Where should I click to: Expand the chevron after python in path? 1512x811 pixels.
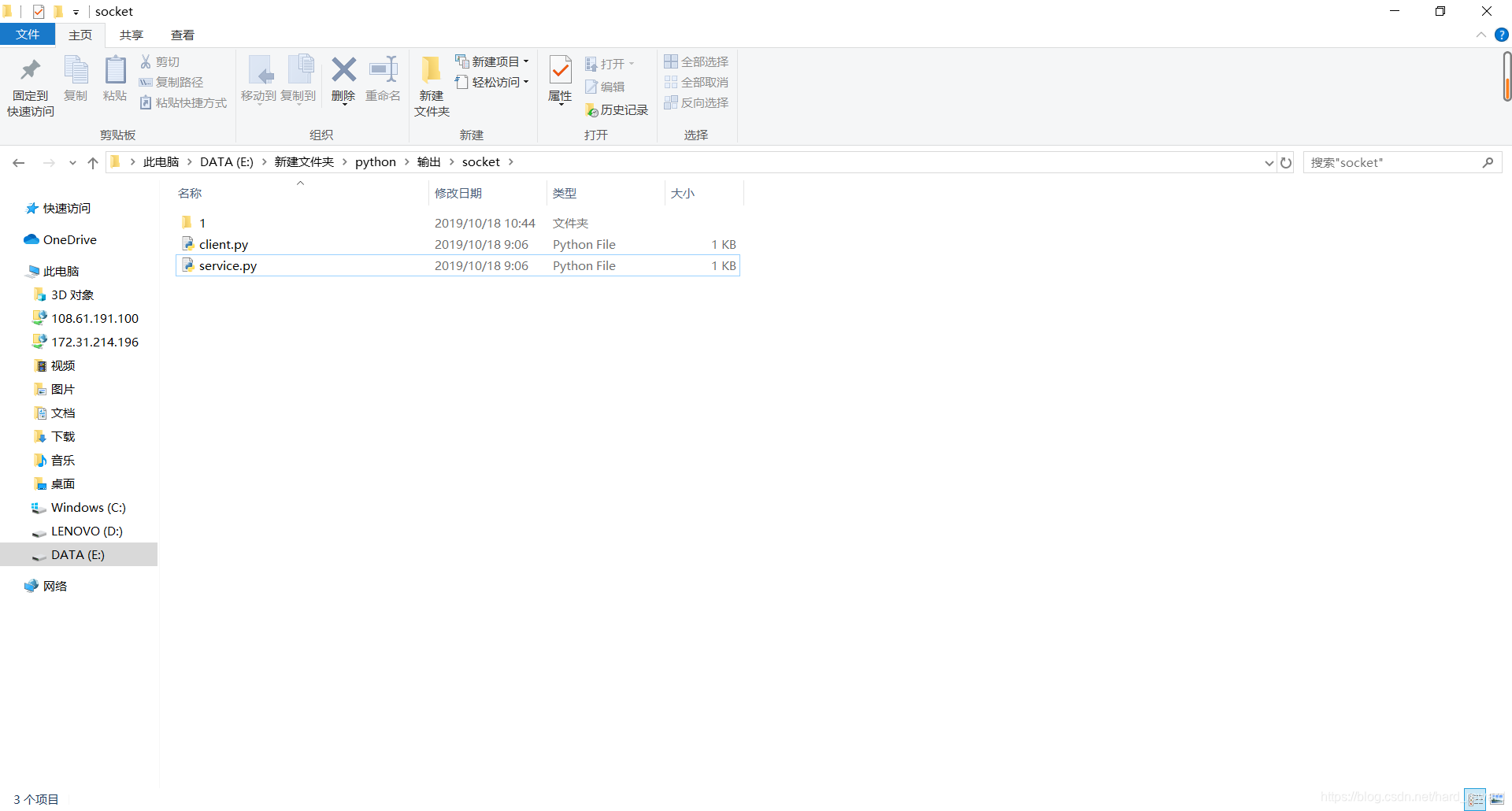point(406,161)
